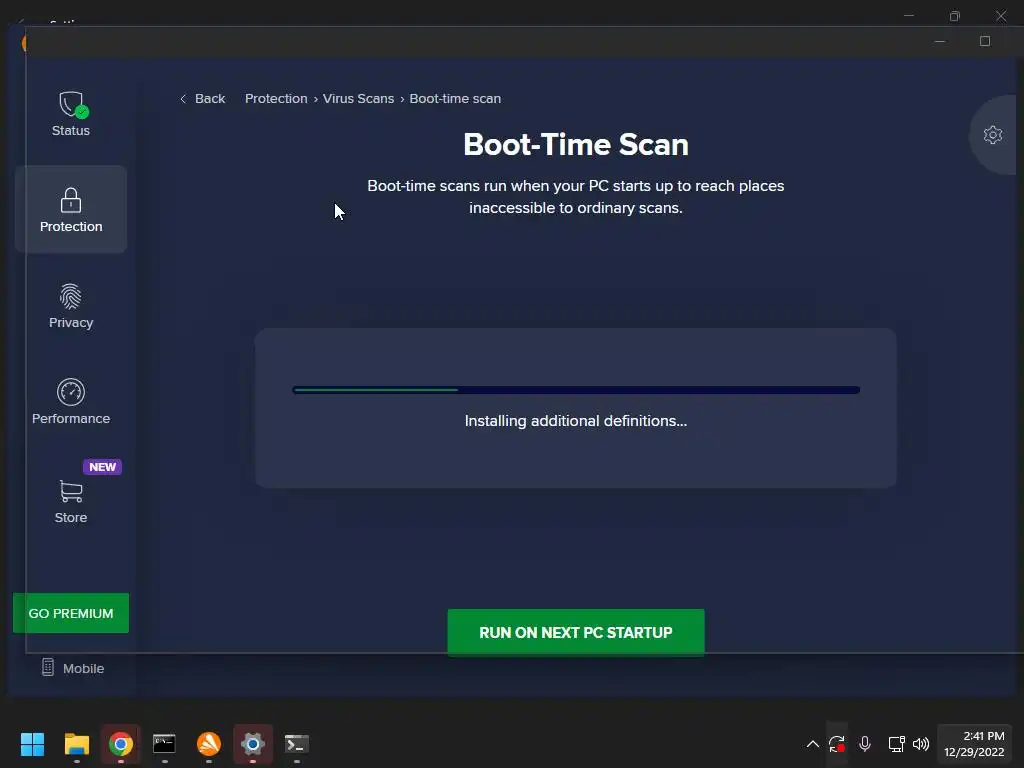Screen dimensions: 1024x768
Task: Open the terminal app in taskbar
Action: coord(297,744)
